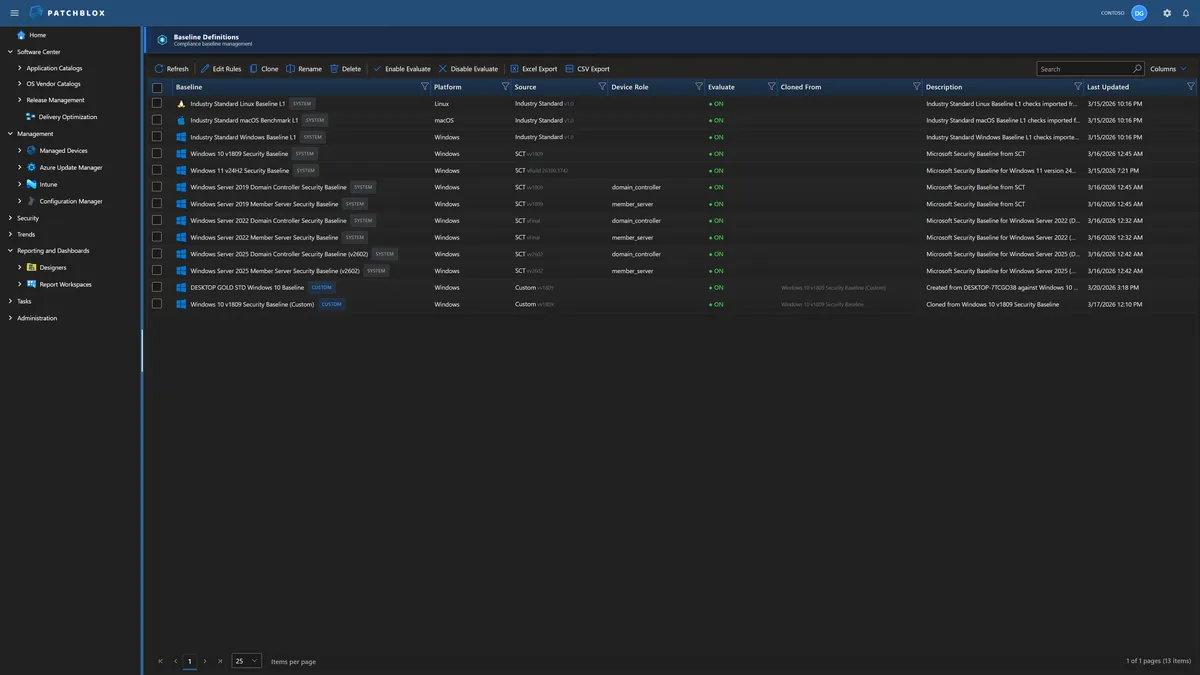Click Disable Evaluate
The height and width of the screenshot is (675, 1200).
468,69
